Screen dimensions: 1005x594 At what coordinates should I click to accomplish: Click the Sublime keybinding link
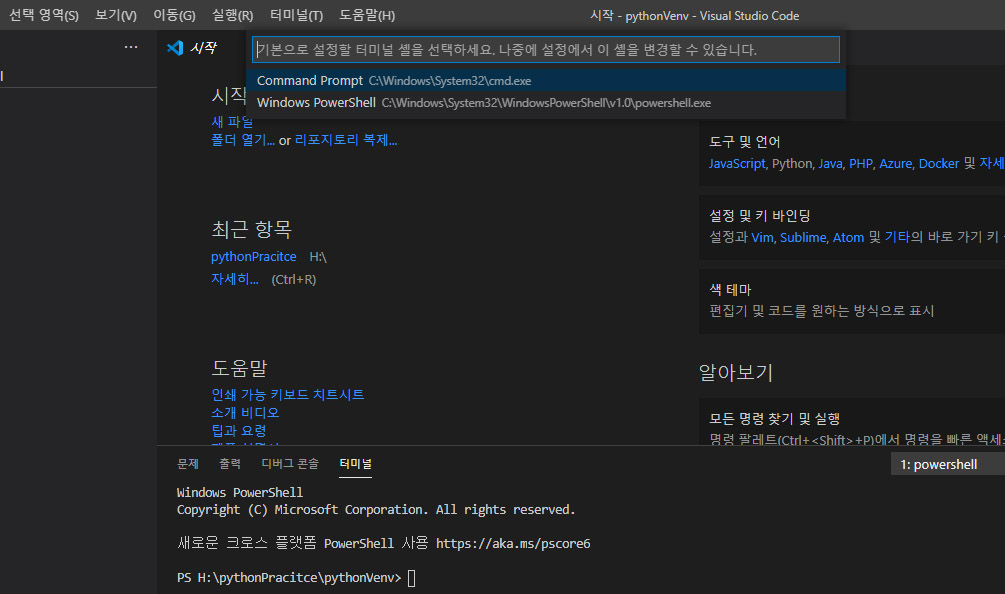[803, 237]
